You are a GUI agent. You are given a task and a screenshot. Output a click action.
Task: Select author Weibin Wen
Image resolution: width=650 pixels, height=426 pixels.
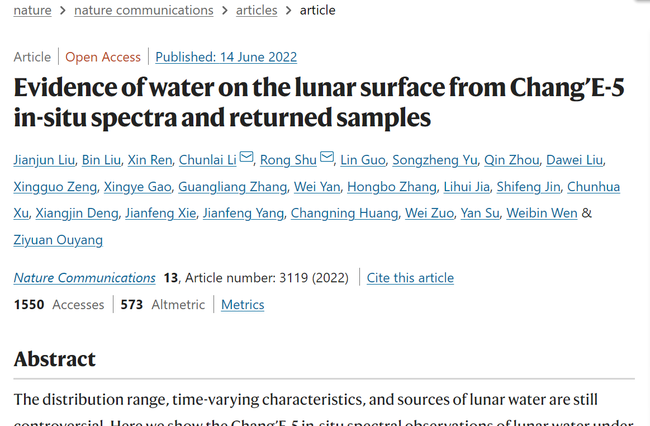(x=541, y=213)
